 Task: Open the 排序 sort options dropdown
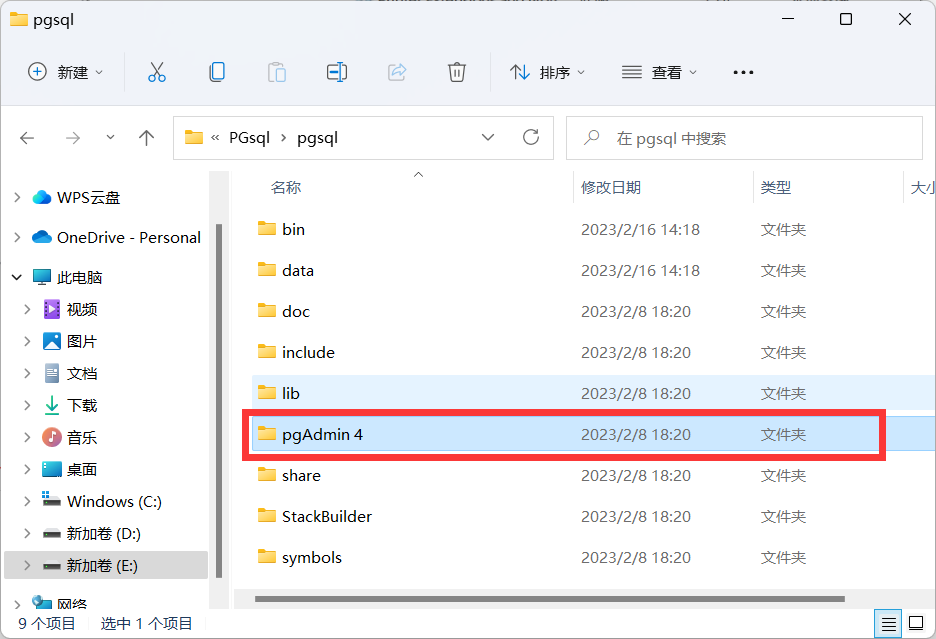click(546, 71)
